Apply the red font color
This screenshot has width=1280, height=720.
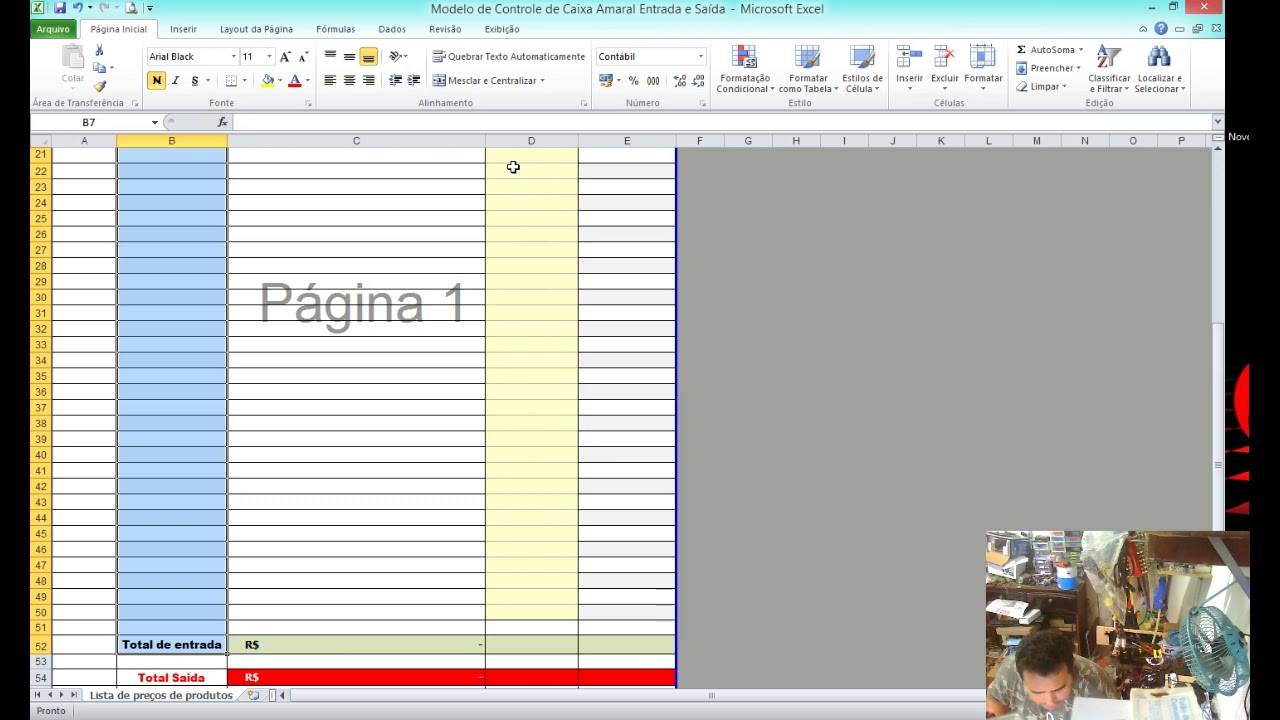point(294,80)
